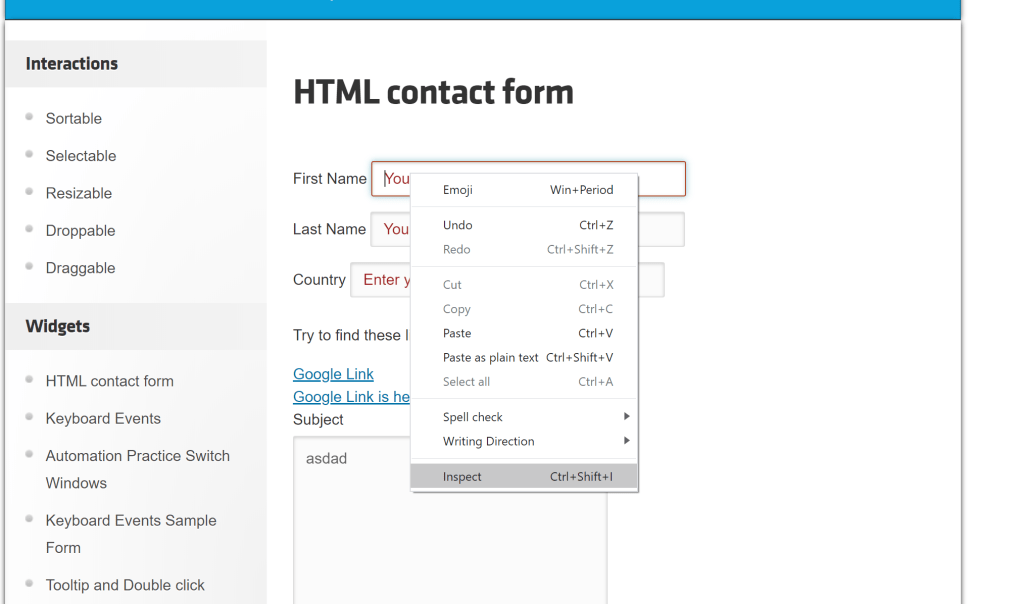This screenshot has height=604, width=1024.
Task: Select Undo in the context menu
Action: [458, 225]
